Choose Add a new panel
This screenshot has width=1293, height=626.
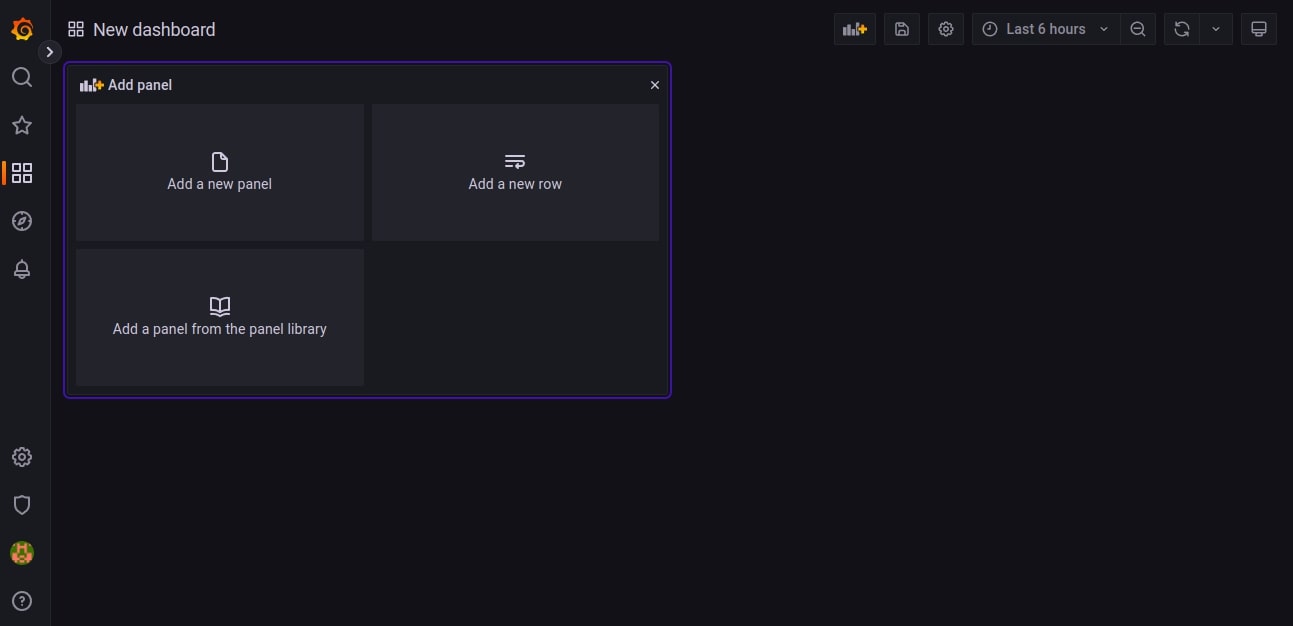coord(220,172)
